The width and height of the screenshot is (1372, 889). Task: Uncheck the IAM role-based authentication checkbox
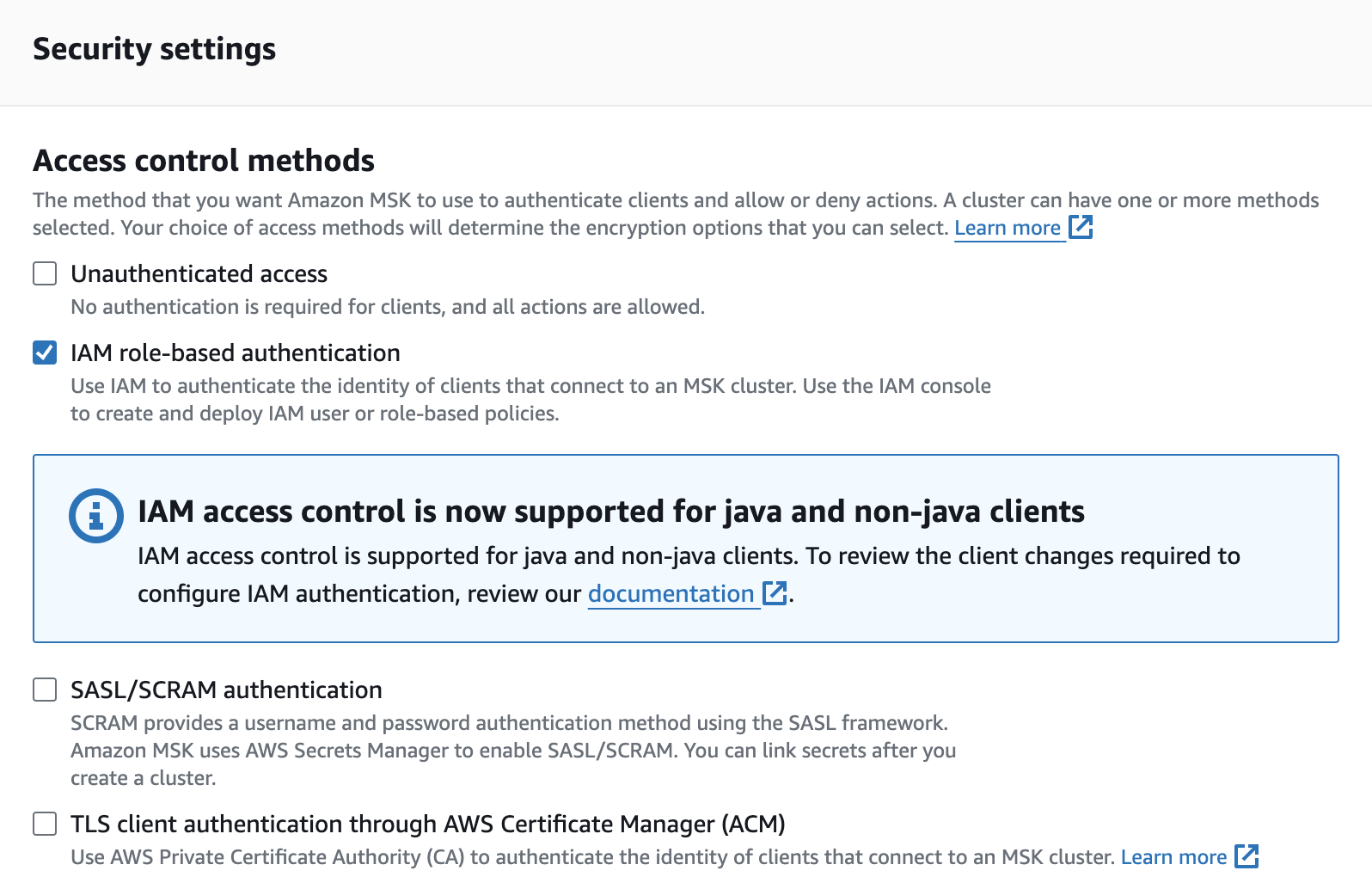(x=45, y=353)
